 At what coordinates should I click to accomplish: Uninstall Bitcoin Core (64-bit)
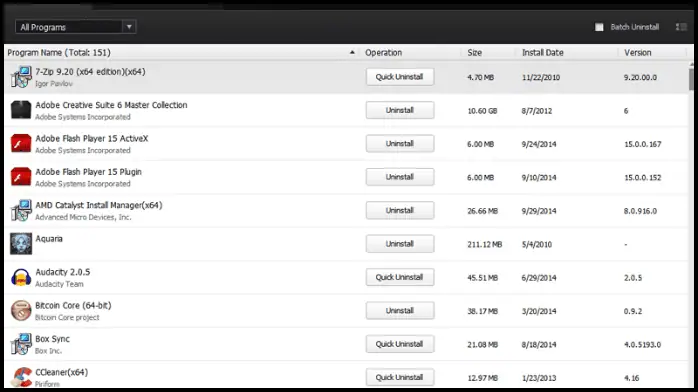(x=400, y=311)
